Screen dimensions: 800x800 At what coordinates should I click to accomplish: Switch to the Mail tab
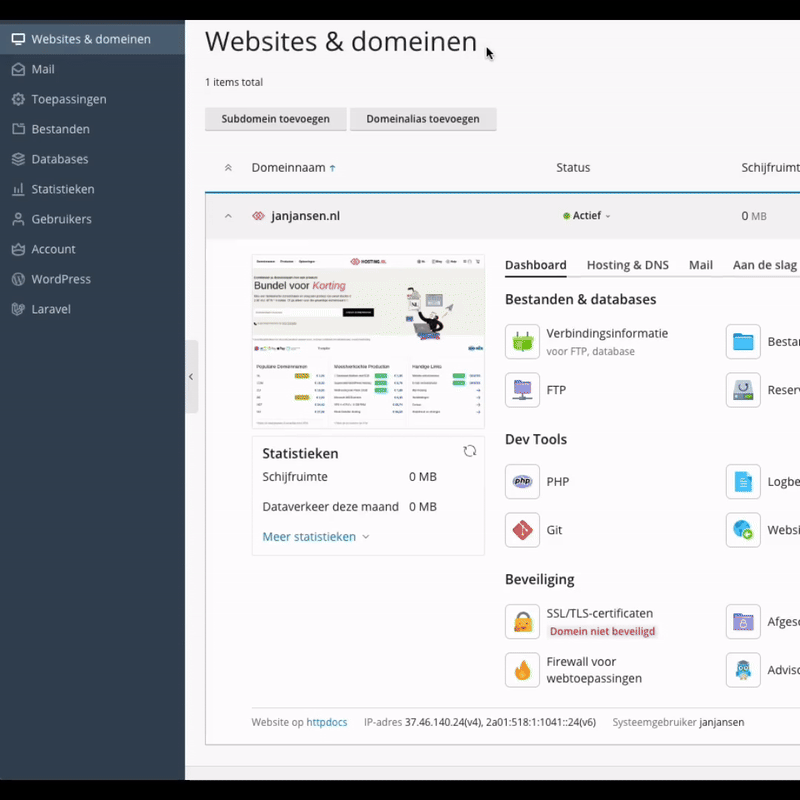click(x=700, y=265)
